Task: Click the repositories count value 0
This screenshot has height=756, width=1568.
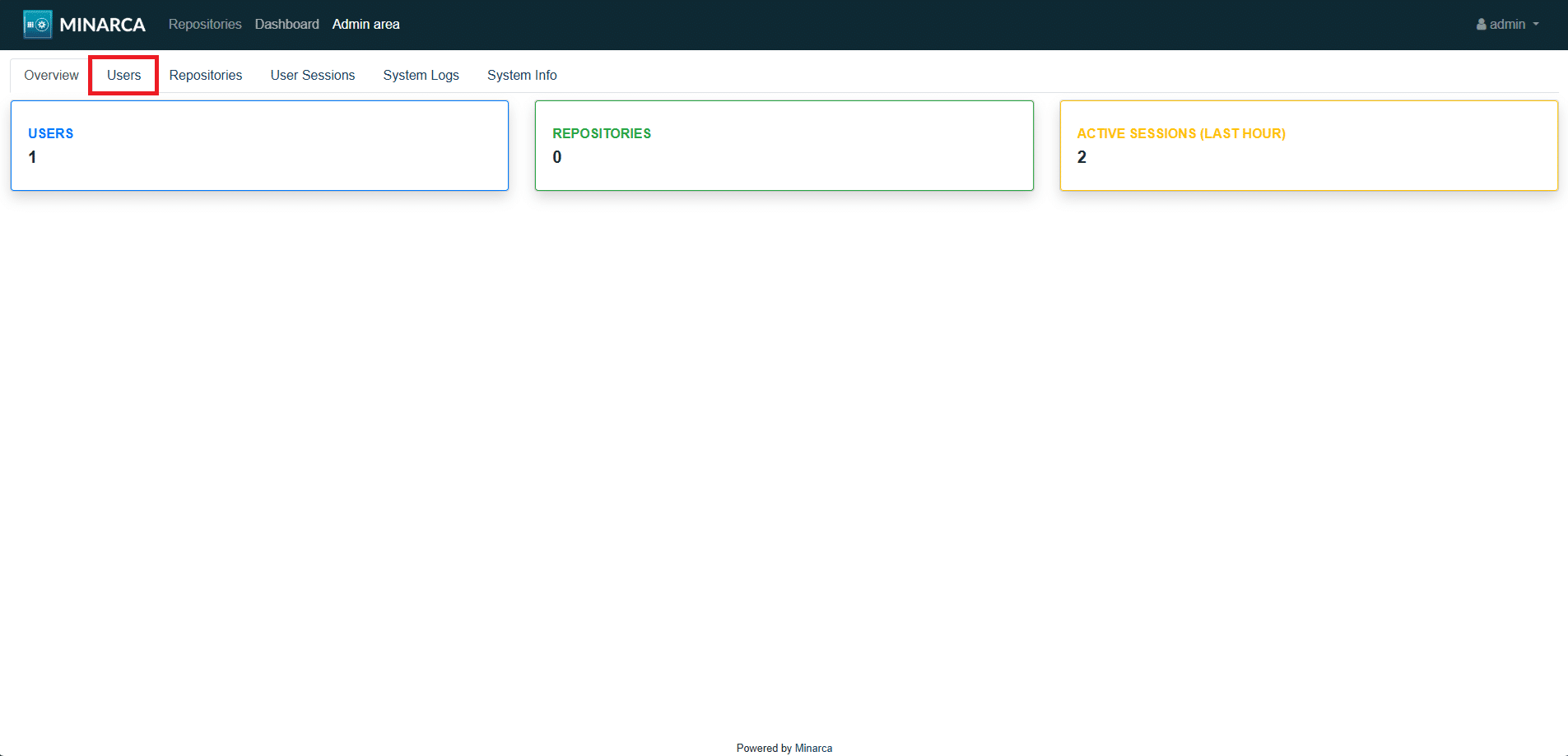Action: [557, 157]
